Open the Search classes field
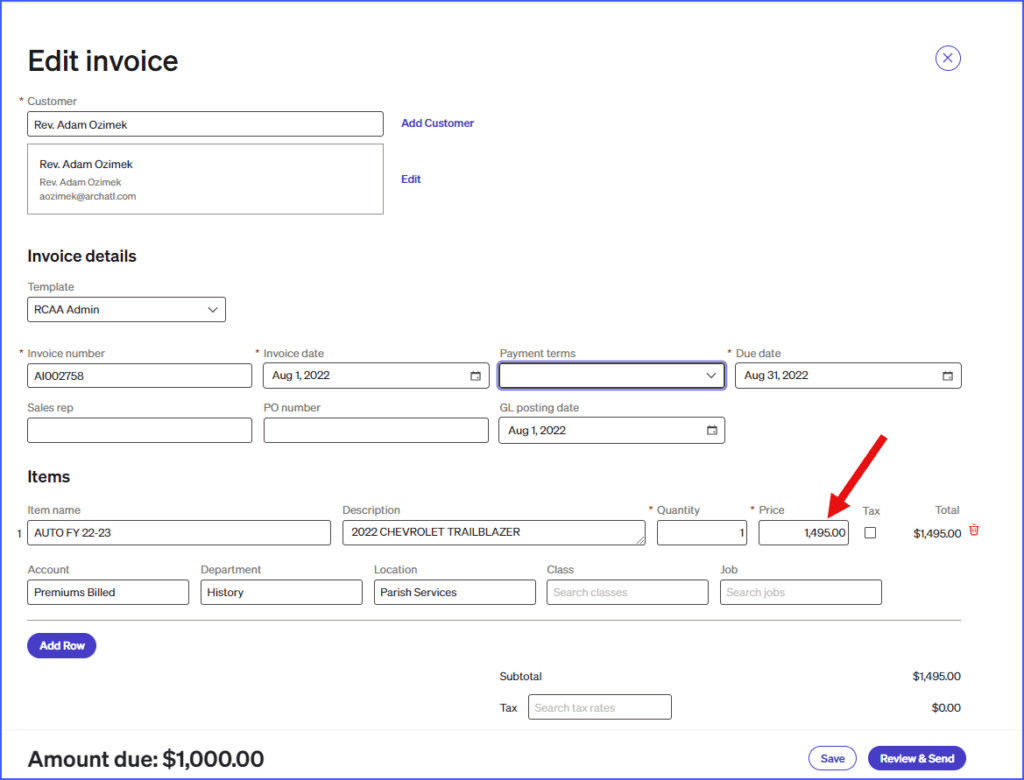 (x=627, y=593)
